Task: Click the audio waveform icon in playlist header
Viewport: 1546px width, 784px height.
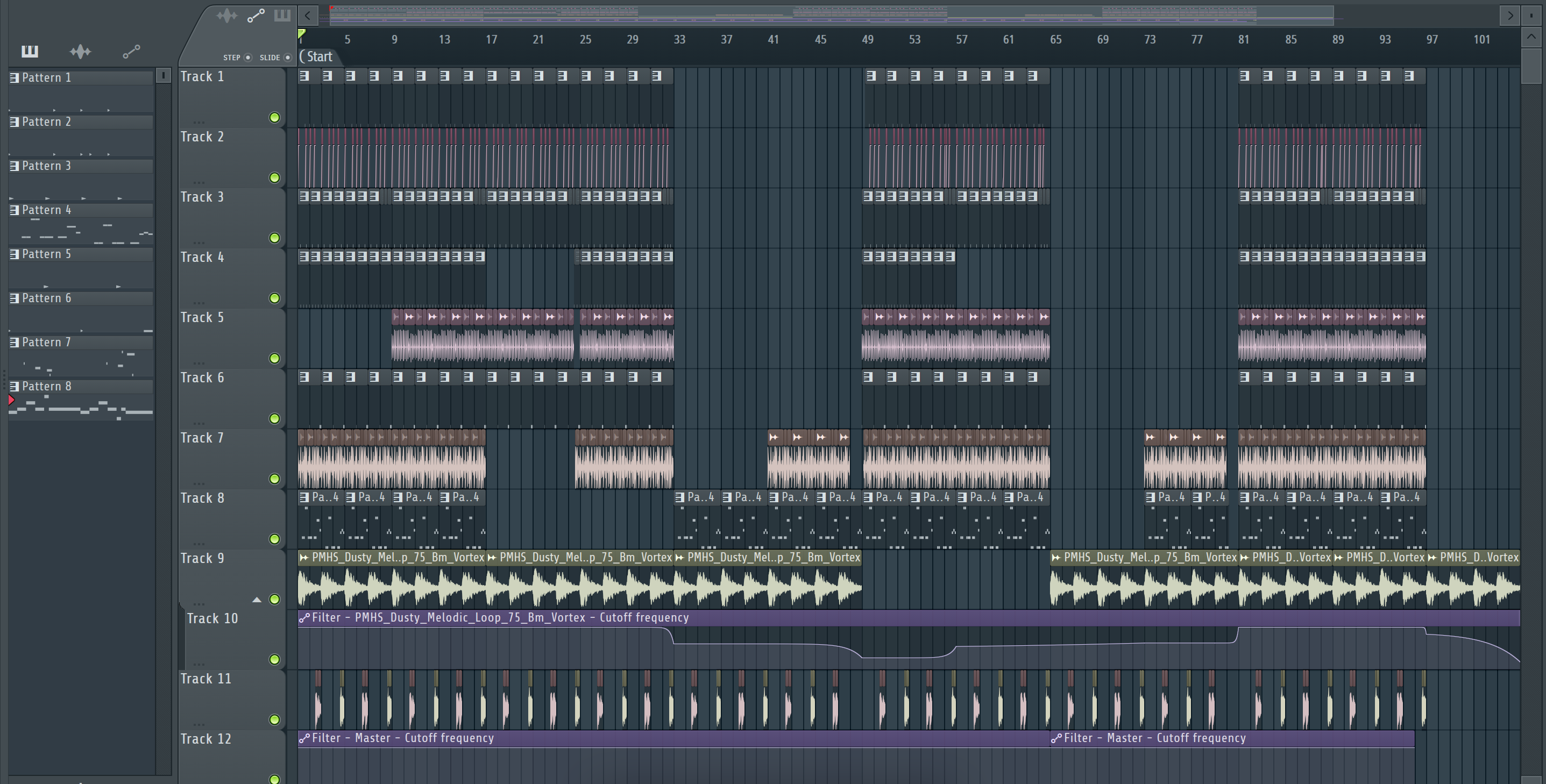Action: 227,16
